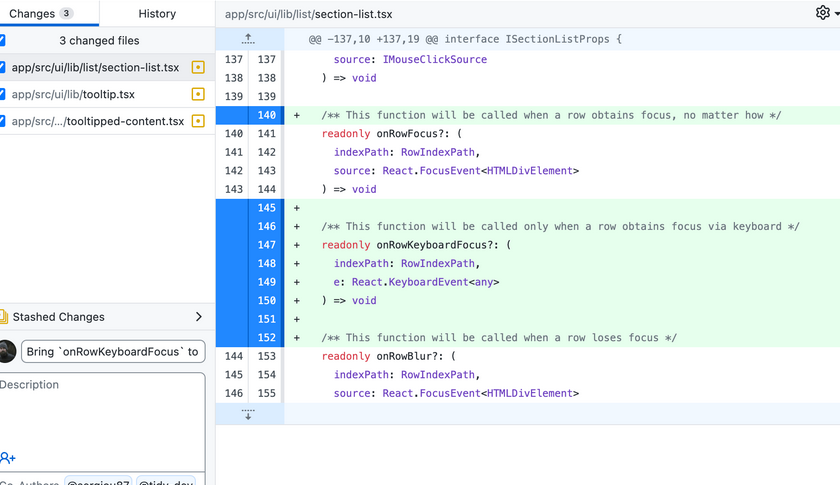Image resolution: width=840 pixels, height=485 pixels.
Task: Expand diff hunk downward arrow icon
Action: 248,414
